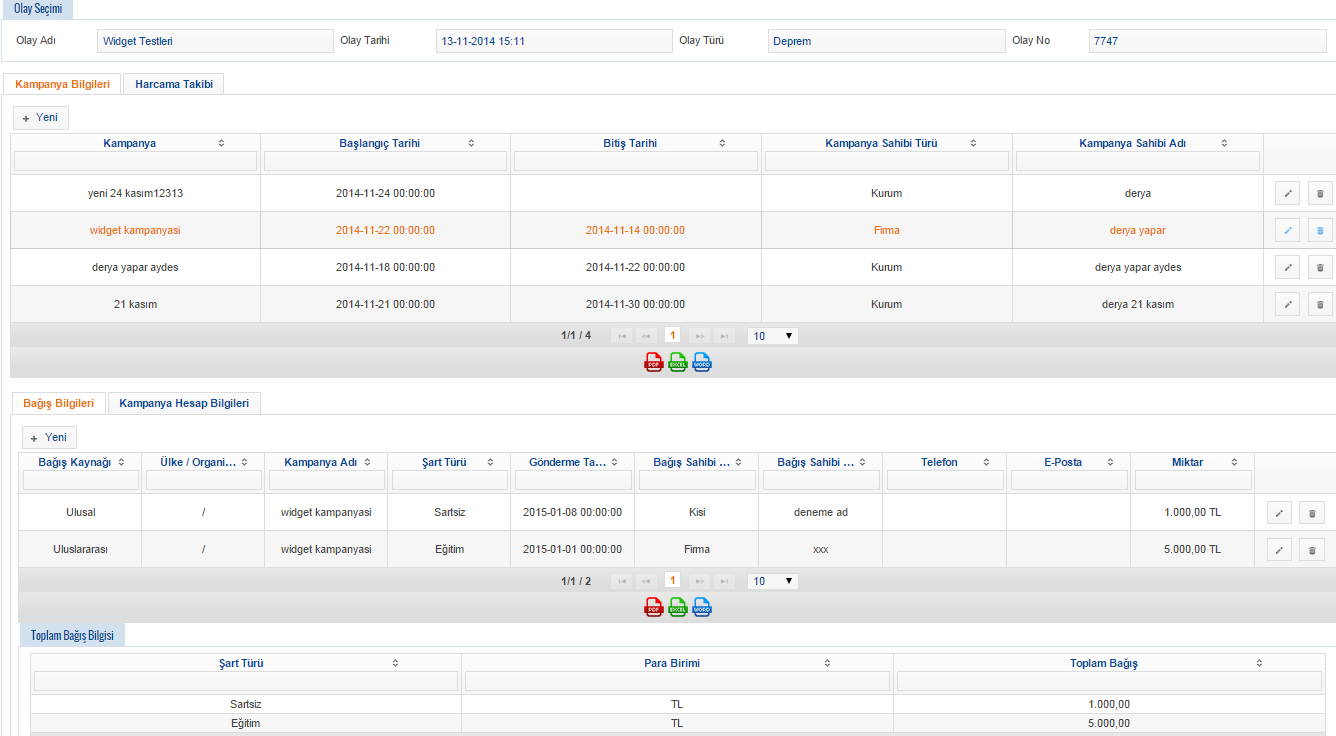Export donation table to Excel
Image resolution: width=1336 pixels, height=736 pixels.
click(678, 608)
